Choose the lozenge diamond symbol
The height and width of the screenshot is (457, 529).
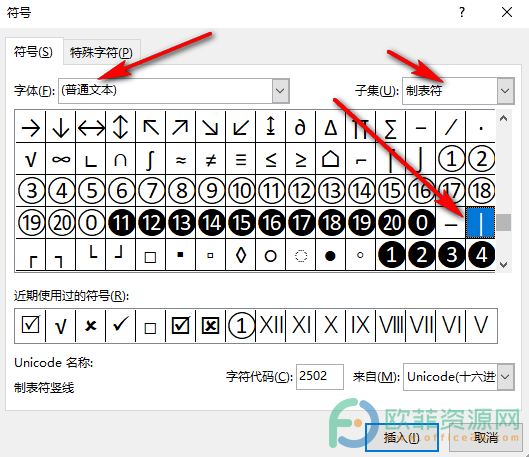241,255
